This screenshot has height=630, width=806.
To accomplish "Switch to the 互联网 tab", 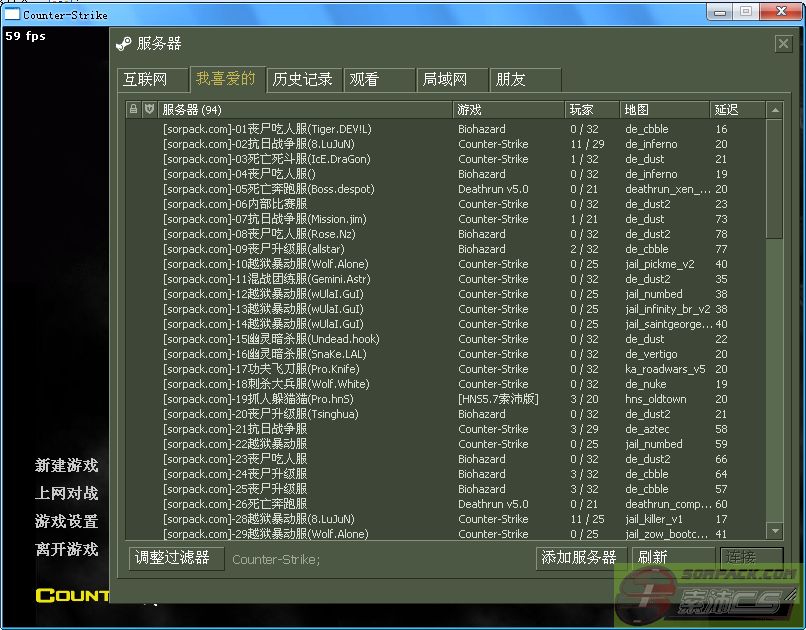I will 145,80.
